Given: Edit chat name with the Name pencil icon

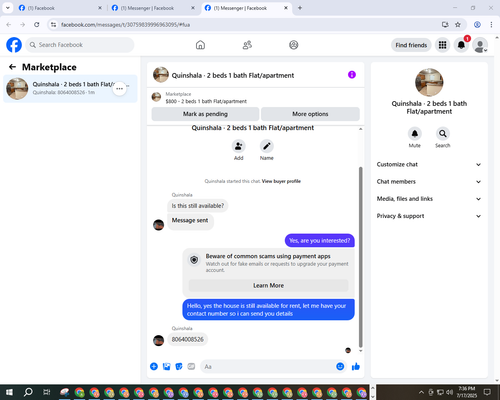Looking at the screenshot, I should coord(267,146).
